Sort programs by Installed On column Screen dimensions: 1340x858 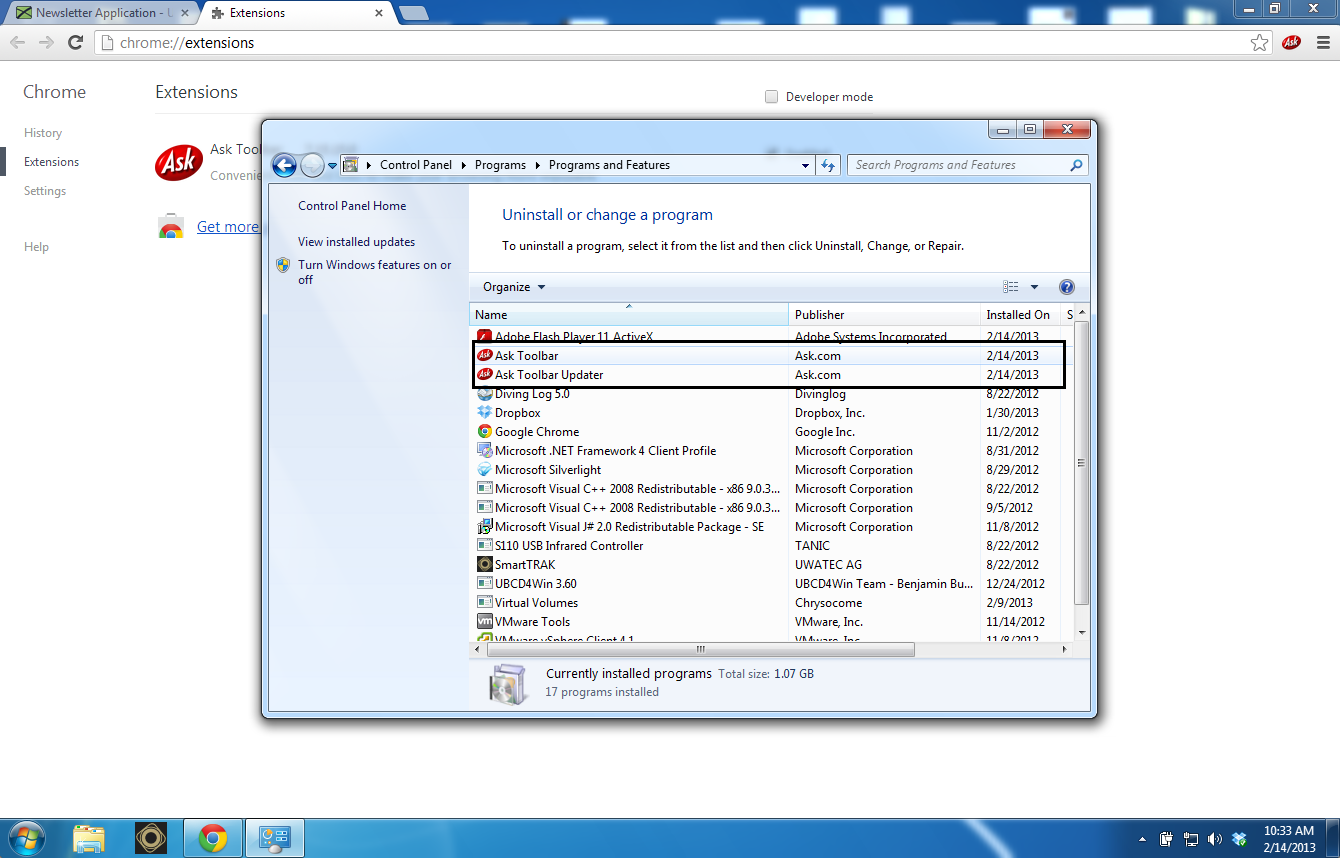(x=1020, y=315)
